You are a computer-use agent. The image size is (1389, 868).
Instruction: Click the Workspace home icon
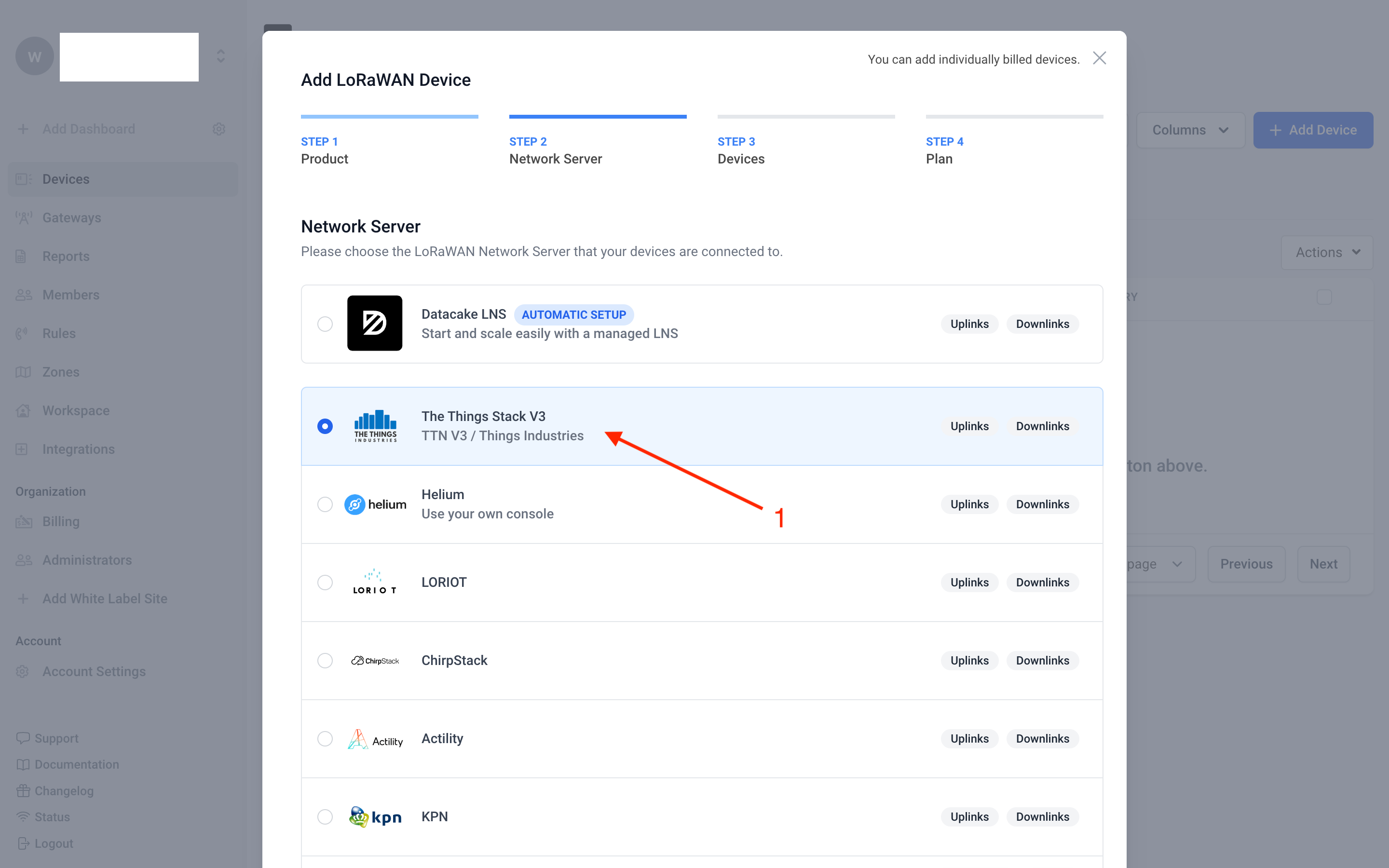click(x=23, y=410)
